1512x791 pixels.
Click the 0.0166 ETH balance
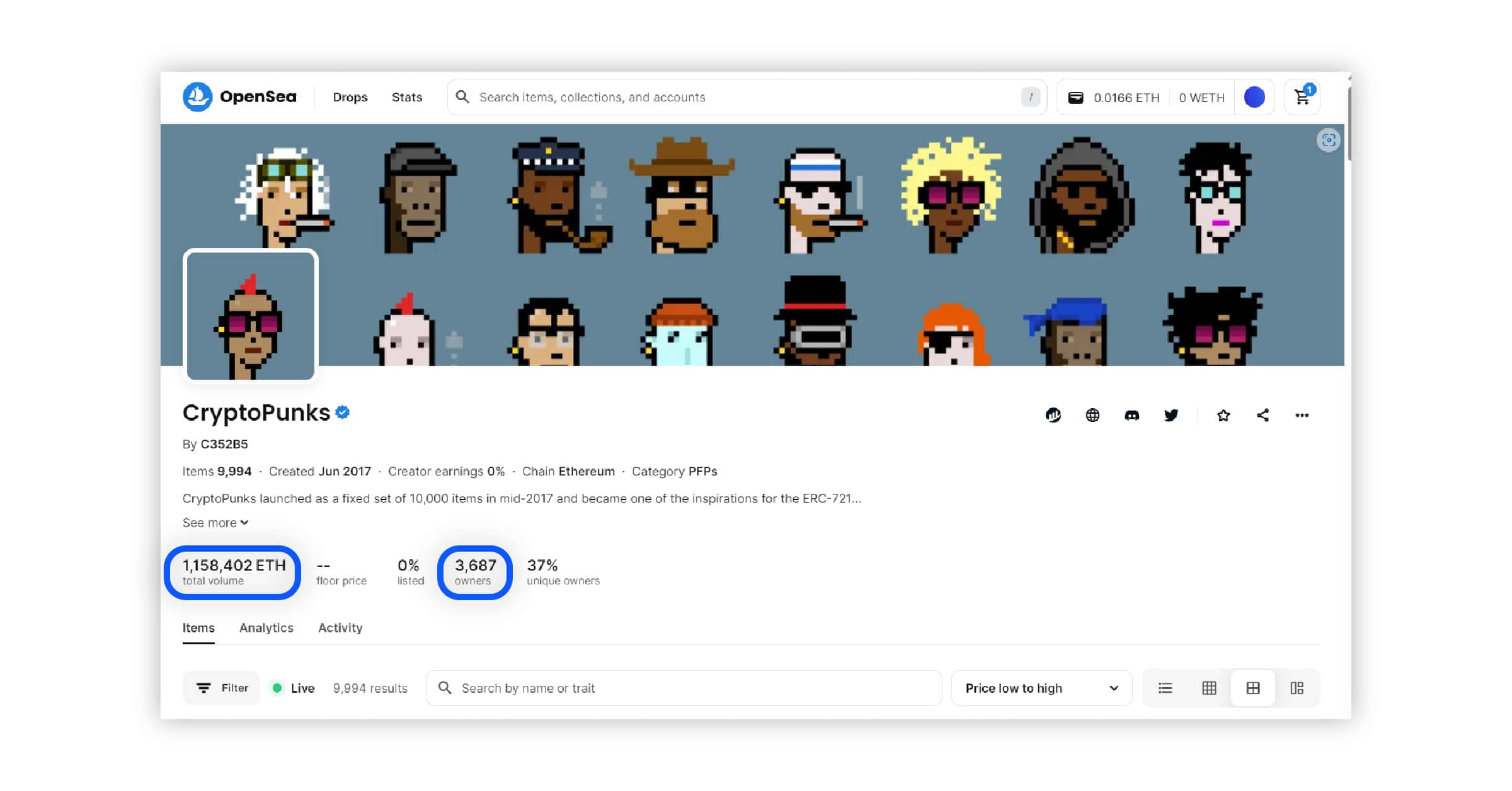point(1126,98)
